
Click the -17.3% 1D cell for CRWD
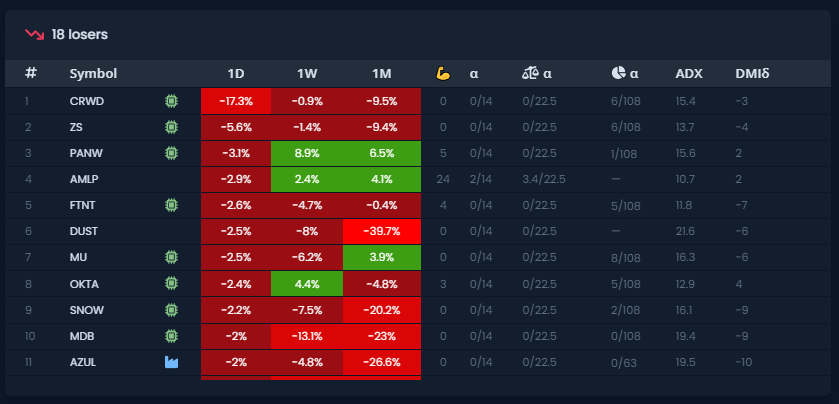(x=236, y=101)
